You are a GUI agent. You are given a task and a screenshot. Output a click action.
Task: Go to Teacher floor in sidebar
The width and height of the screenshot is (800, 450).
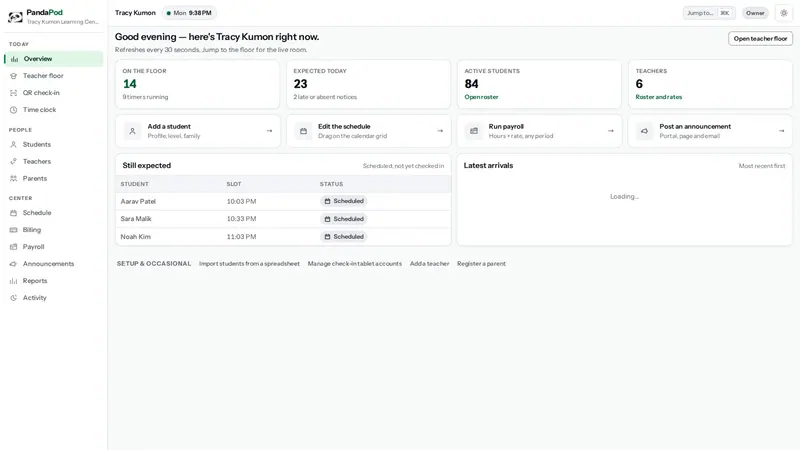(x=54, y=76)
